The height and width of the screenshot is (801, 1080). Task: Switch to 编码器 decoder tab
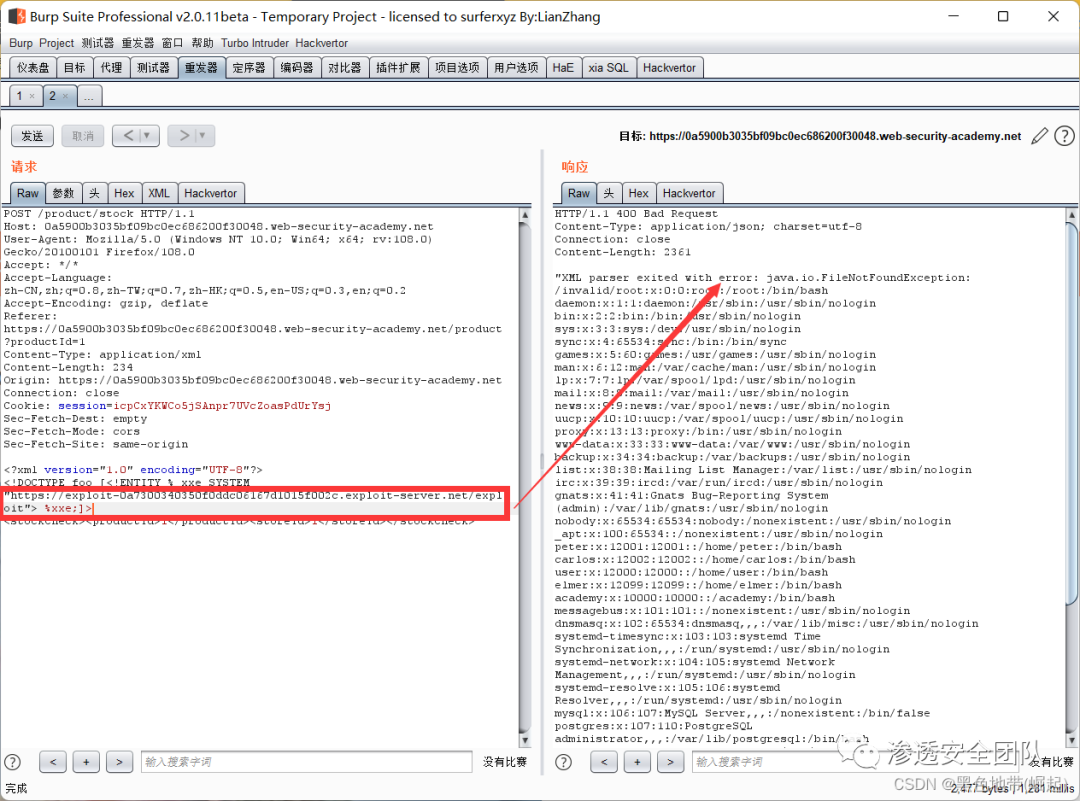coord(297,67)
